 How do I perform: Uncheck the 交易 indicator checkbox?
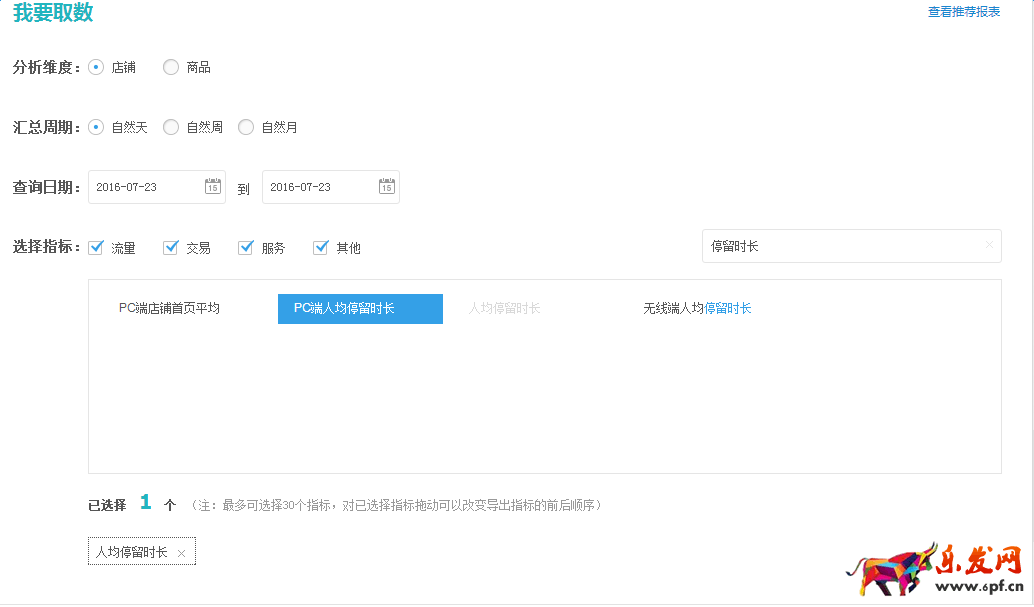coord(171,247)
